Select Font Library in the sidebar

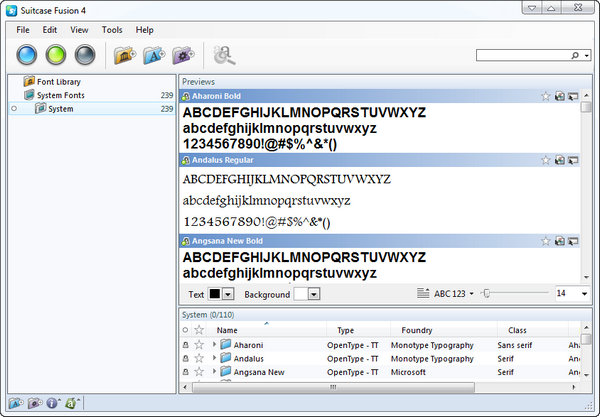[x=58, y=81]
